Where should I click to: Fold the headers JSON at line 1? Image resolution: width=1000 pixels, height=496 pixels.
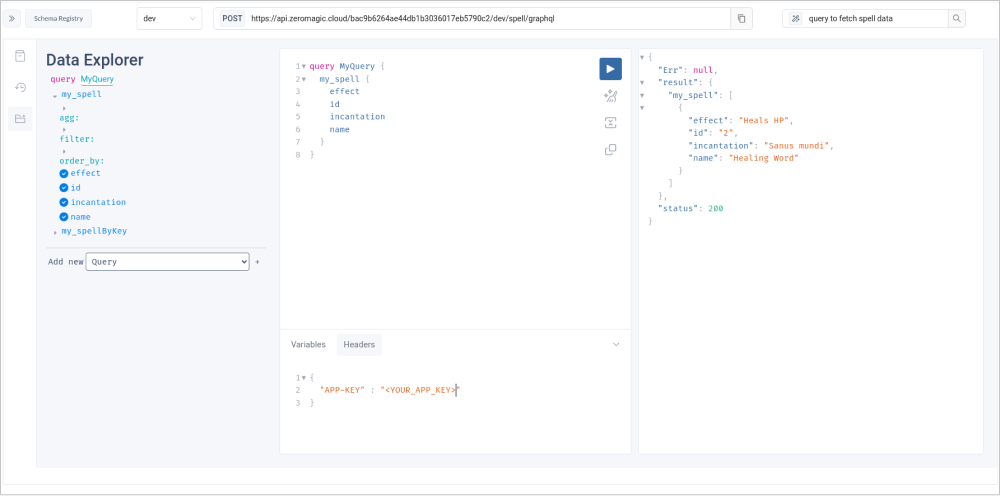click(x=304, y=377)
